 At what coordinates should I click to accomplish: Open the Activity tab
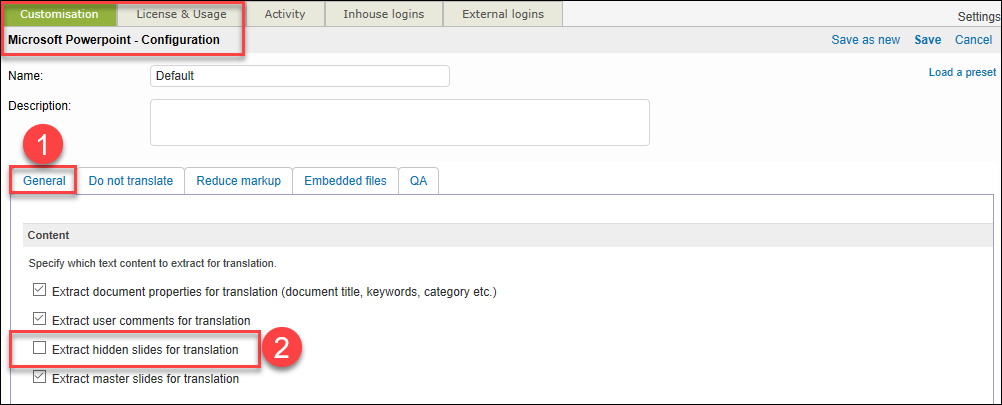[x=285, y=14]
